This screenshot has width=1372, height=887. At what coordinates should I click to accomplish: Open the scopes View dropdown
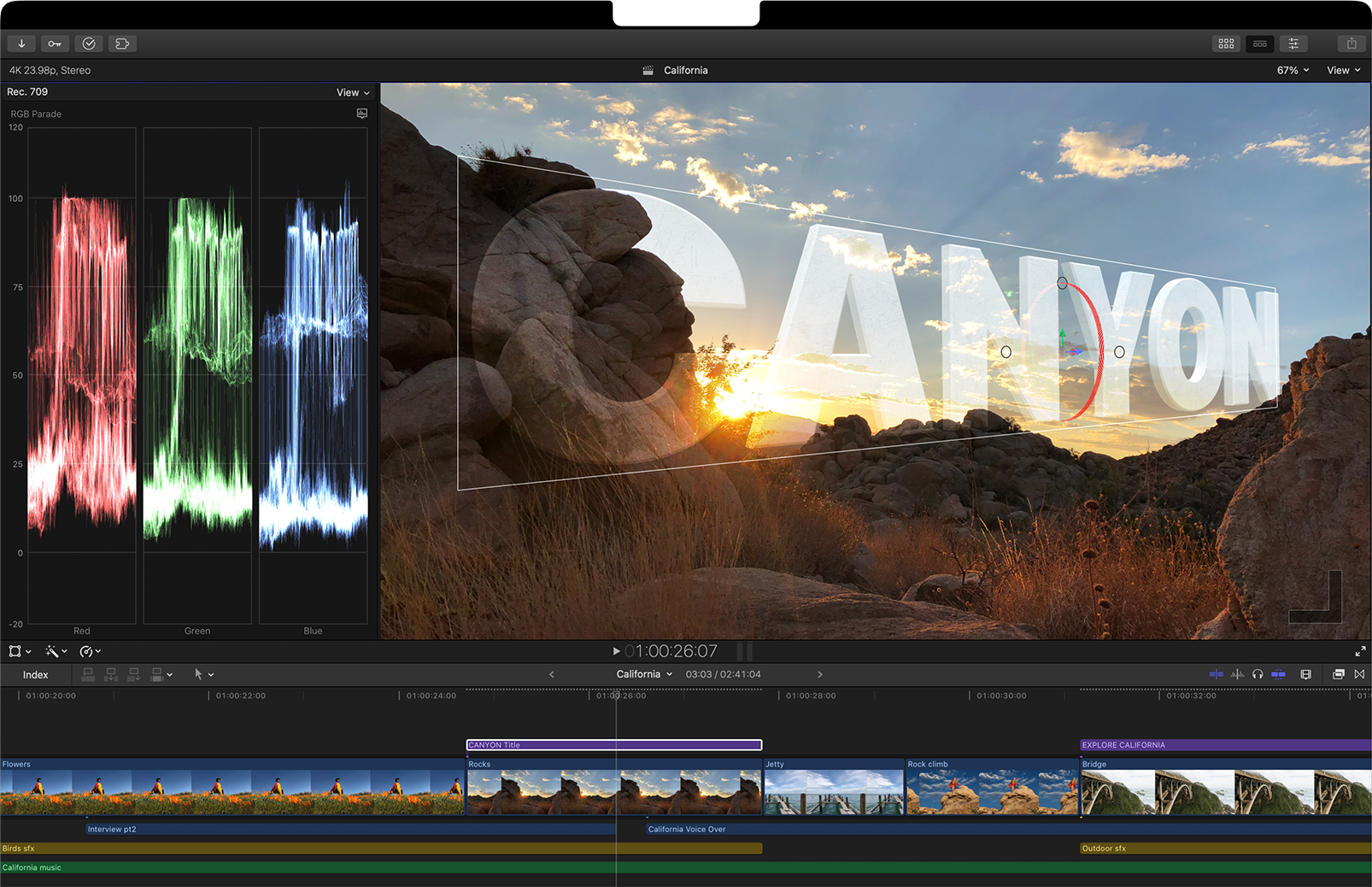[353, 92]
